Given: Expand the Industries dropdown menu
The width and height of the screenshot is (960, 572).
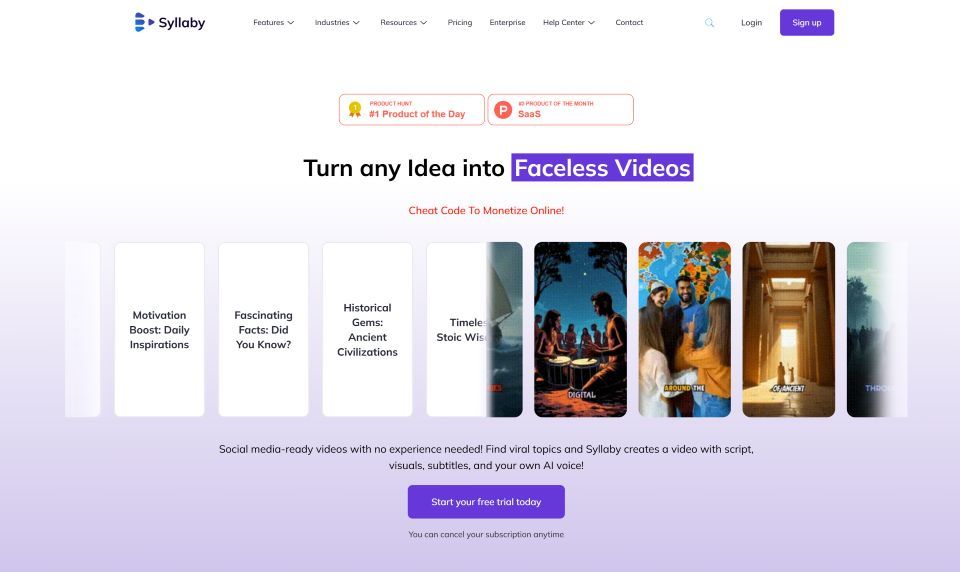Looking at the screenshot, I should click(x=337, y=23).
